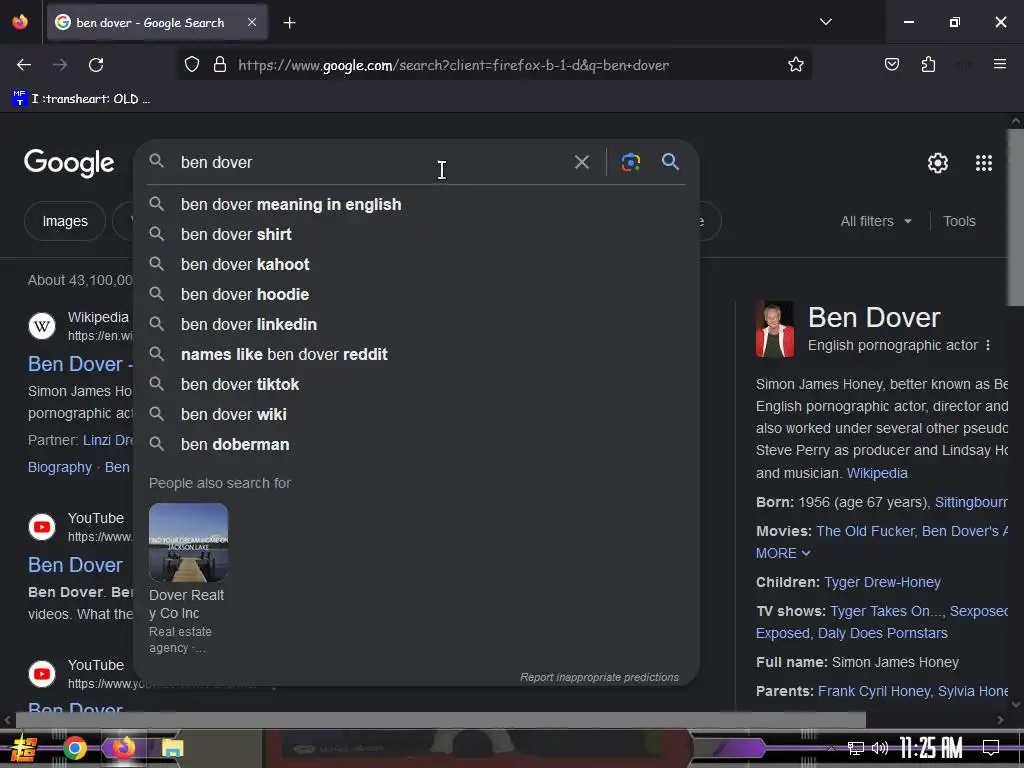The image size is (1024, 768).
Task: Launch Chrome from the taskbar
Action: click(x=74, y=748)
